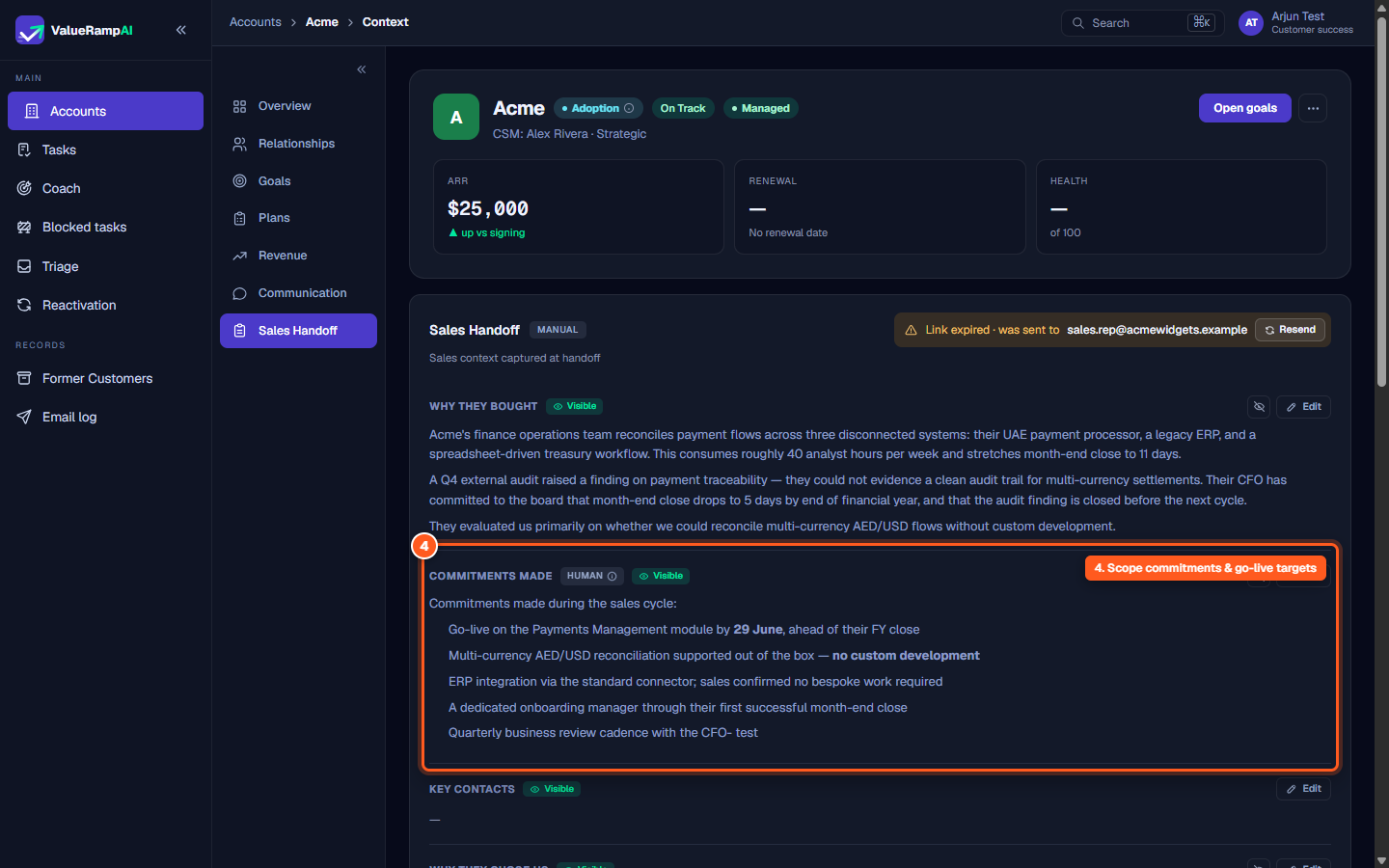
Task: Edit the Why They Bought section
Action: 1303,407
